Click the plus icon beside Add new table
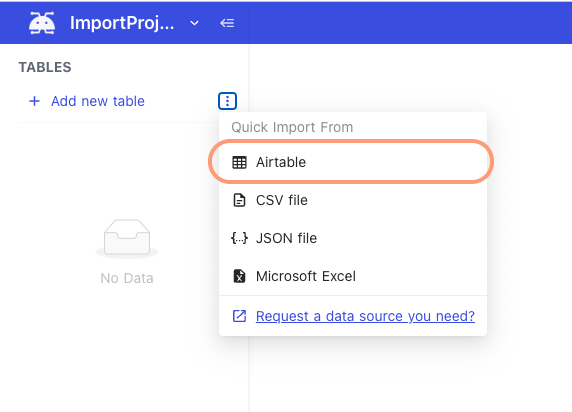 (34, 101)
